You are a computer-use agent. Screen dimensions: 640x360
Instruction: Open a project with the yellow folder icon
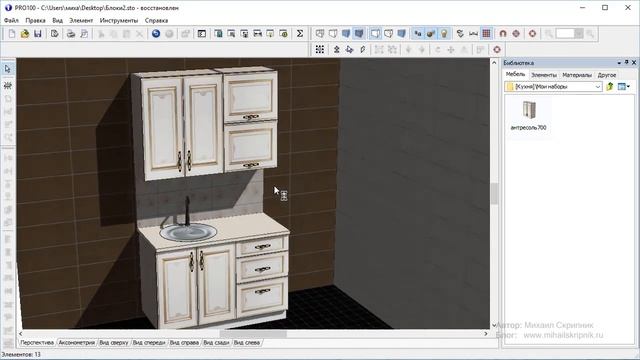pyautogui.click(x=25, y=34)
